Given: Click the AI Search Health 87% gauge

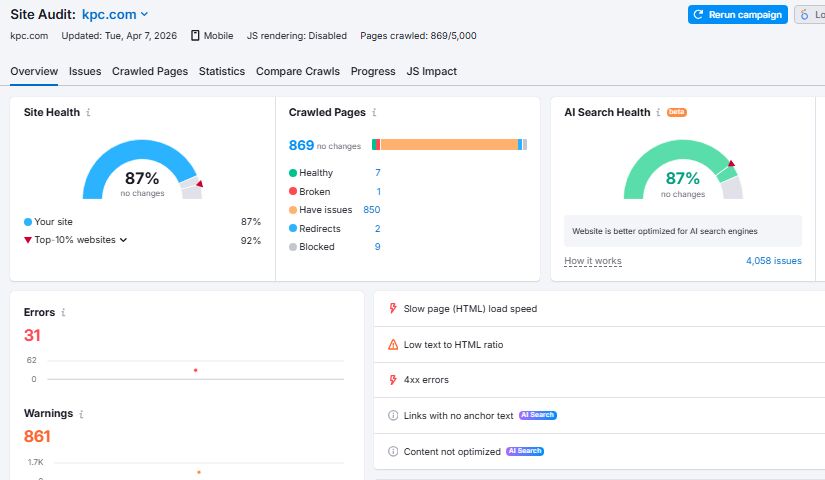Looking at the screenshot, I should click(683, 170).
